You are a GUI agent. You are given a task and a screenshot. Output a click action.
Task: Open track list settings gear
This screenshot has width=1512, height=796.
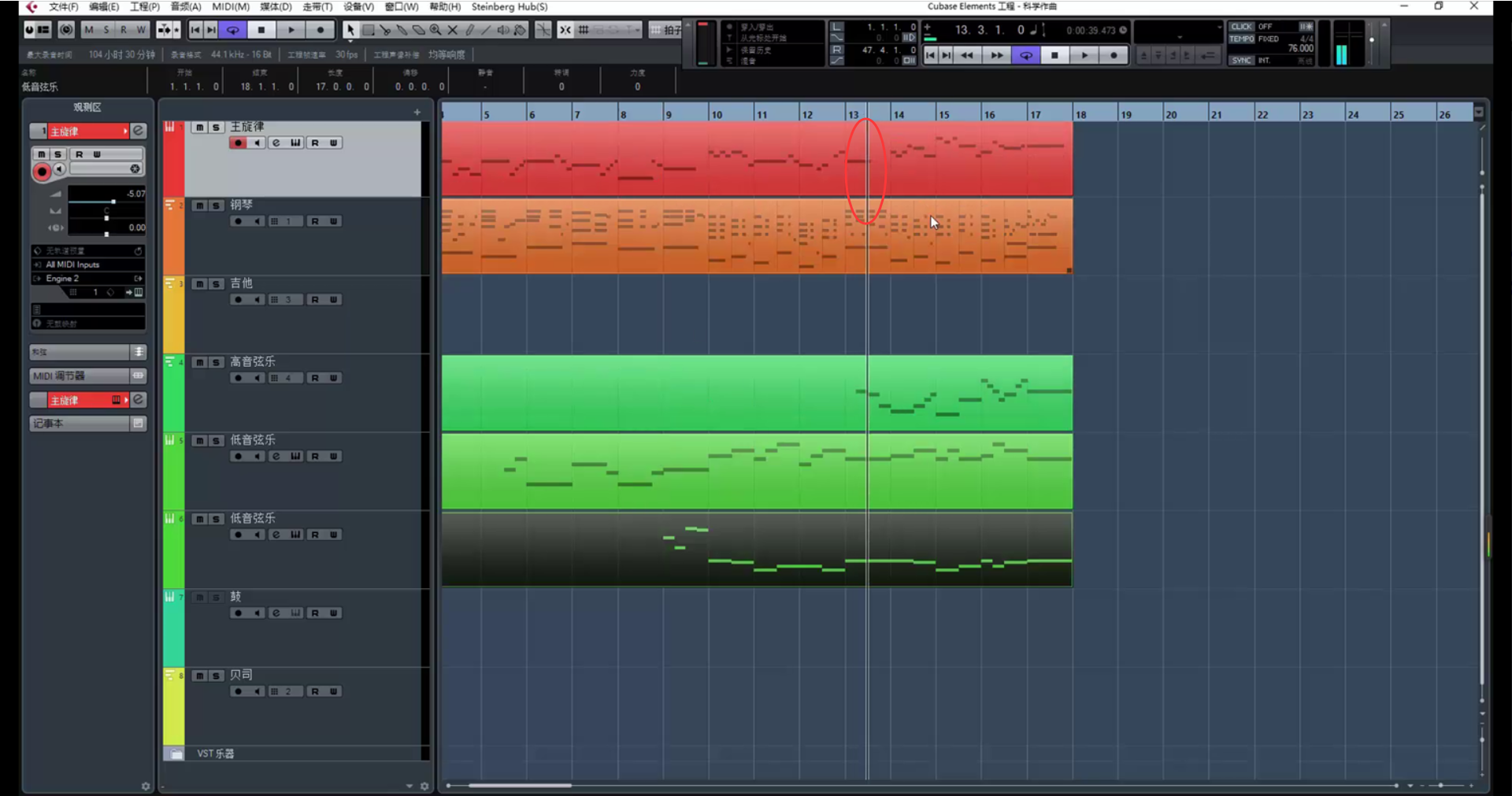tap(424, 786)
